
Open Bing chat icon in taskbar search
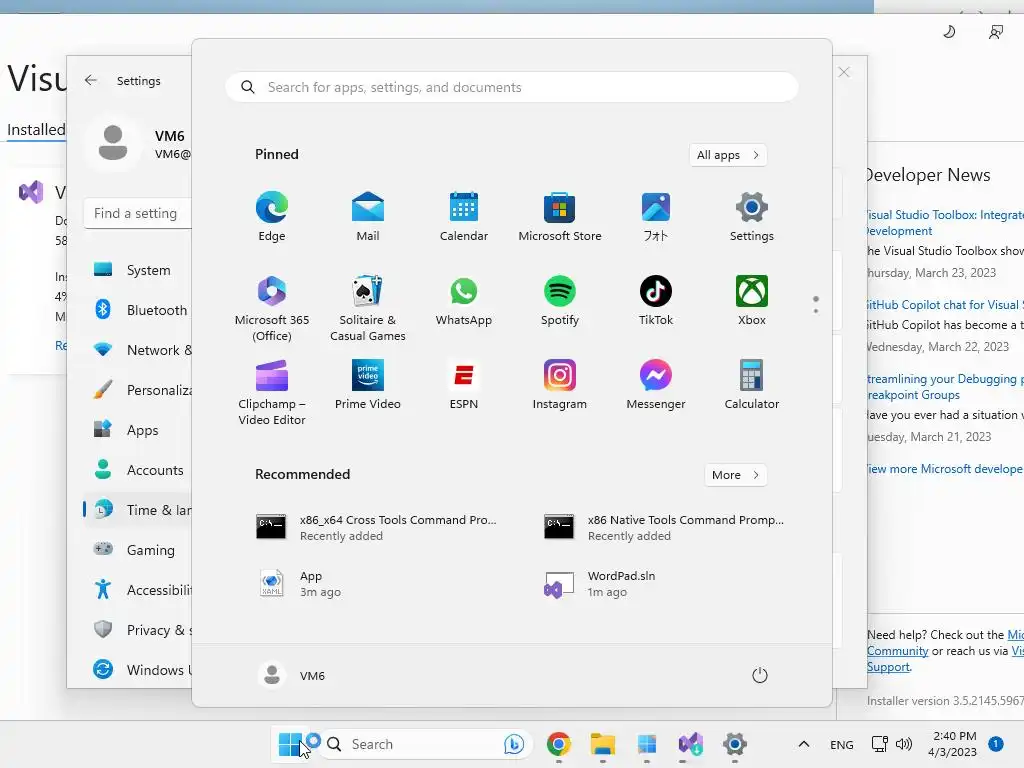(514, 744)
